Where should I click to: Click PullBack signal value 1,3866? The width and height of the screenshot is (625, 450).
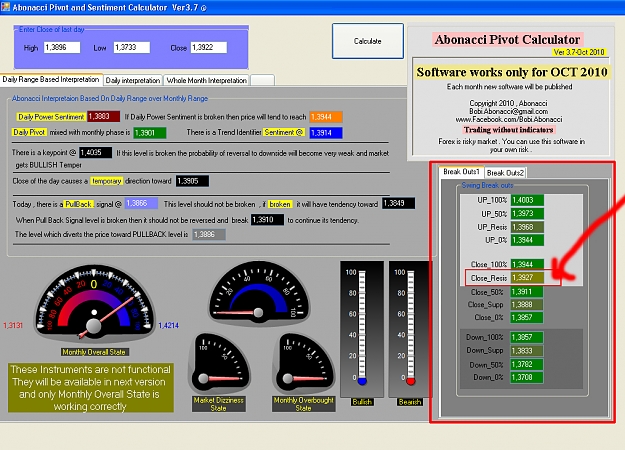click(x=141, y=203)
